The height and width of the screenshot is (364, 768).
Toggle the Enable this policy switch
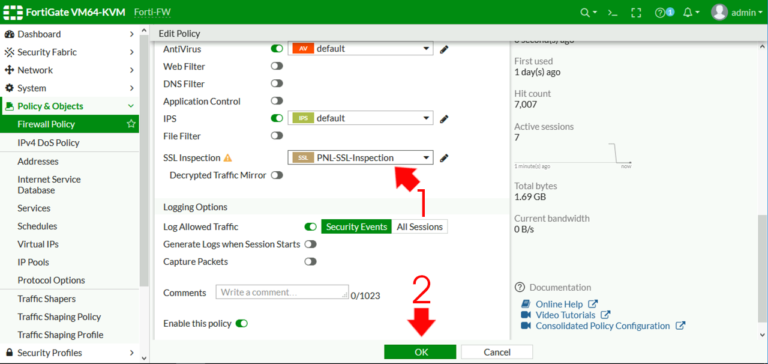pyautogui.click(x=241, y=324)
